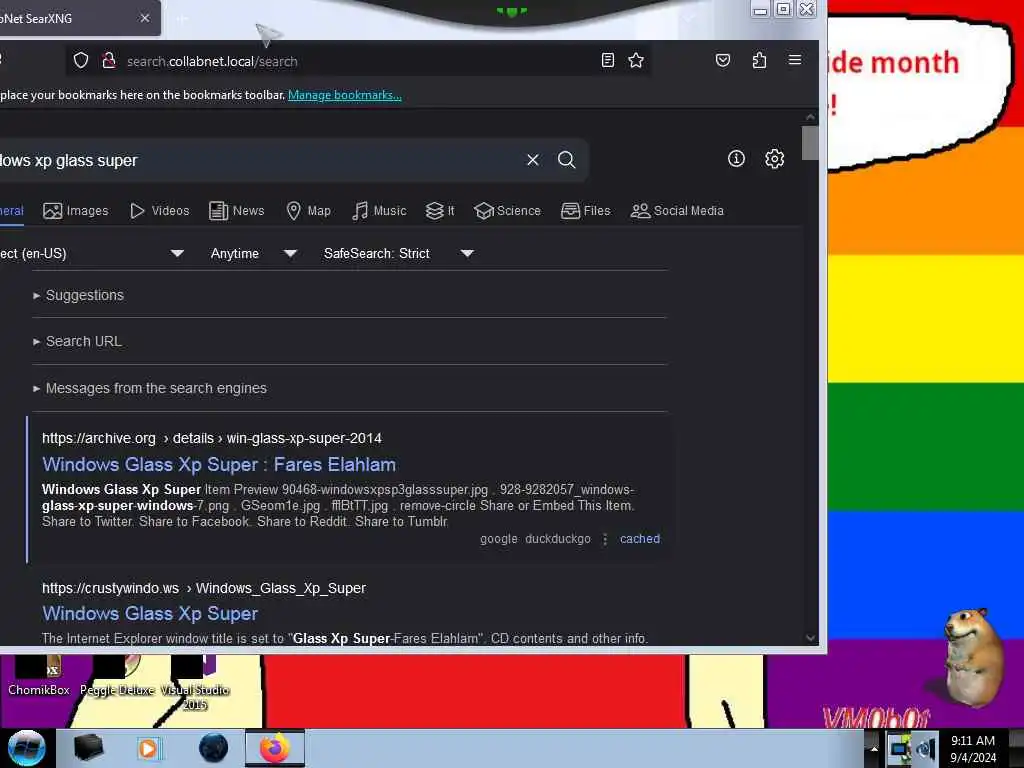Open the Save to Pocket icon
This screenshot has width=1024, height=768.
pos(722,60)
